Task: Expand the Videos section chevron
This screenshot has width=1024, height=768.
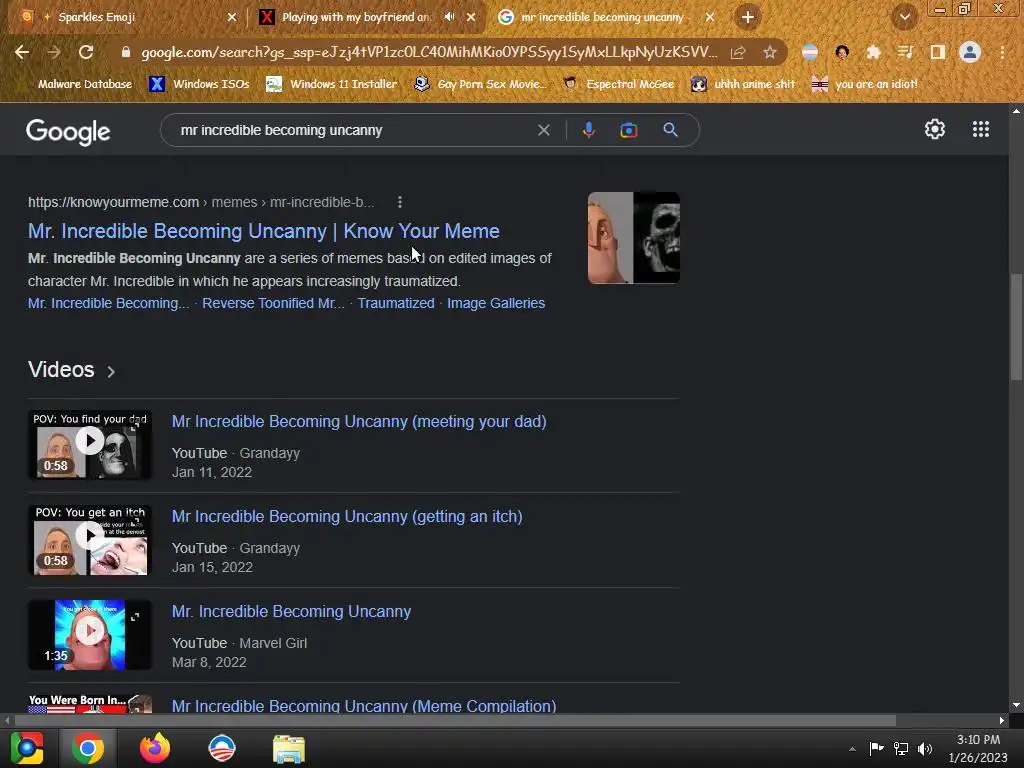Action: [x=111, y=372]
